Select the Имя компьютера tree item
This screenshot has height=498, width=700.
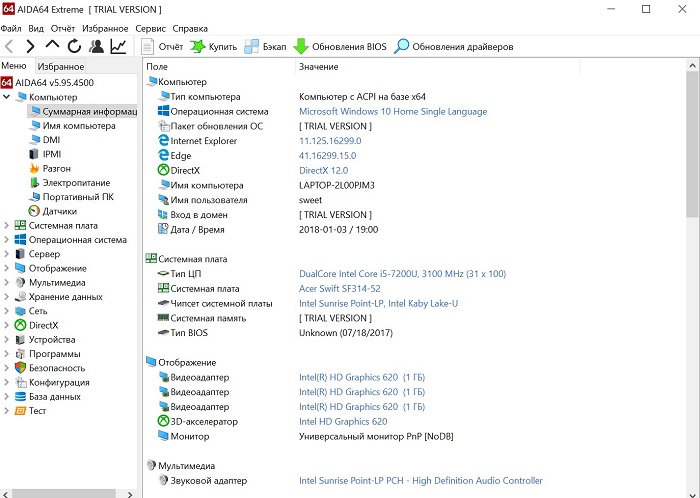pos(72,126)
